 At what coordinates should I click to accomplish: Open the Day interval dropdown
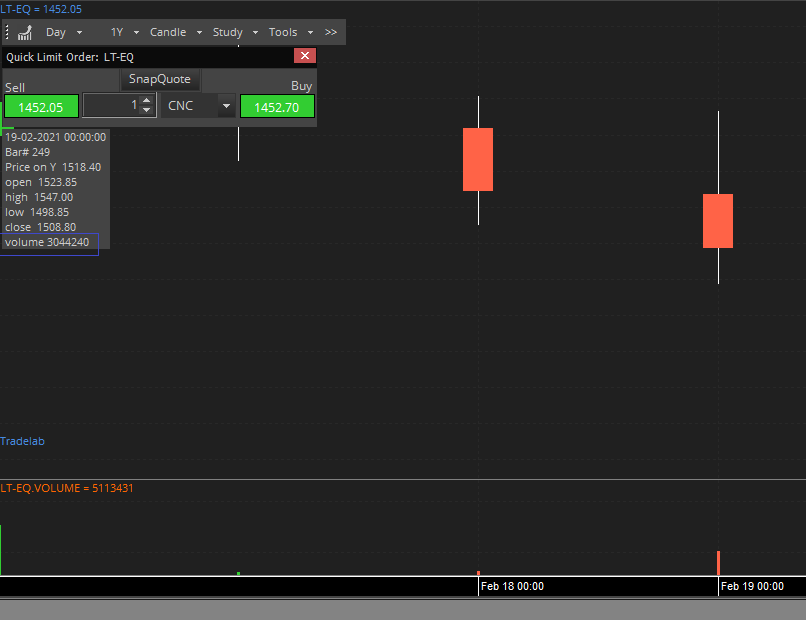tap(64, 32)
